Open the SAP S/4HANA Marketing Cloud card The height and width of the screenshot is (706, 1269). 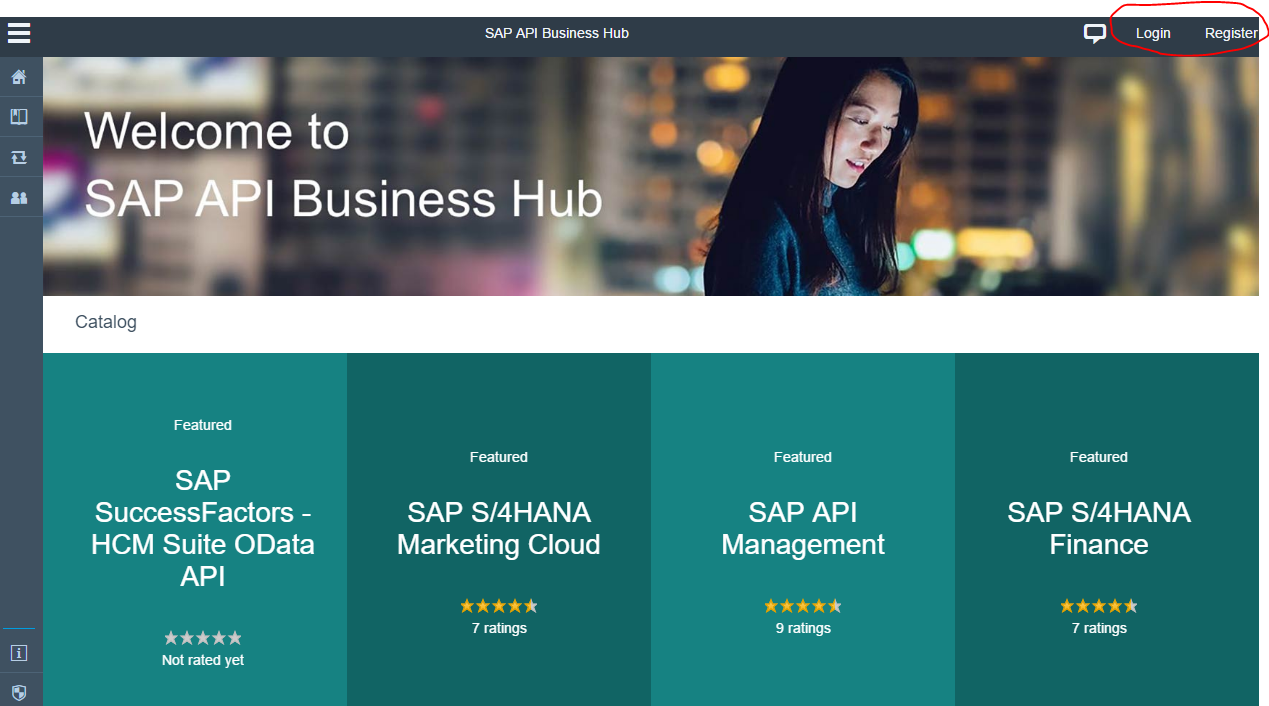(x=498, y=529)
